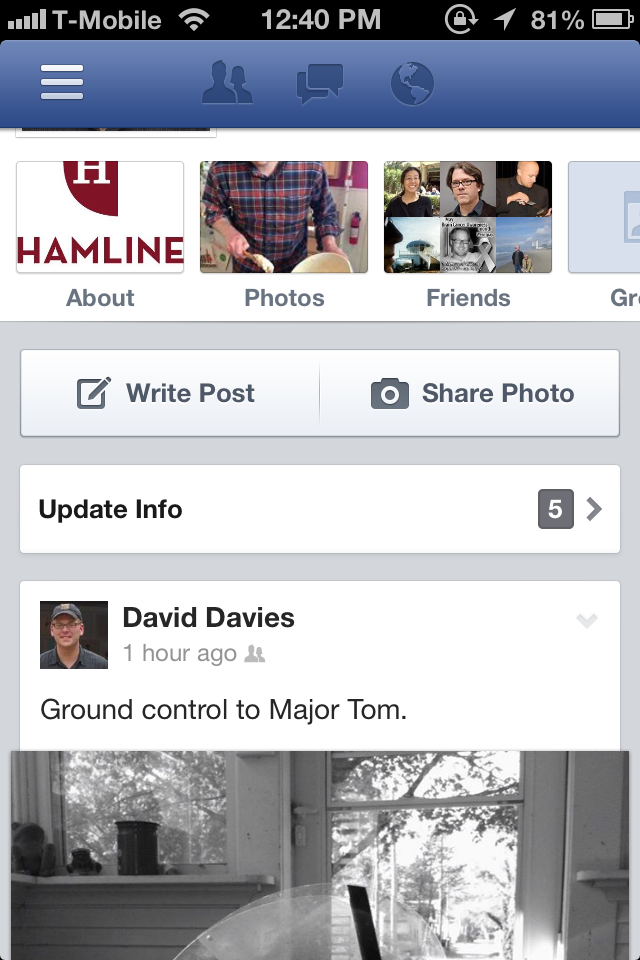The height and width of the screenshot is (960, 640).
Task: Open the black and white post photo
Action: [x=320, y=855]
